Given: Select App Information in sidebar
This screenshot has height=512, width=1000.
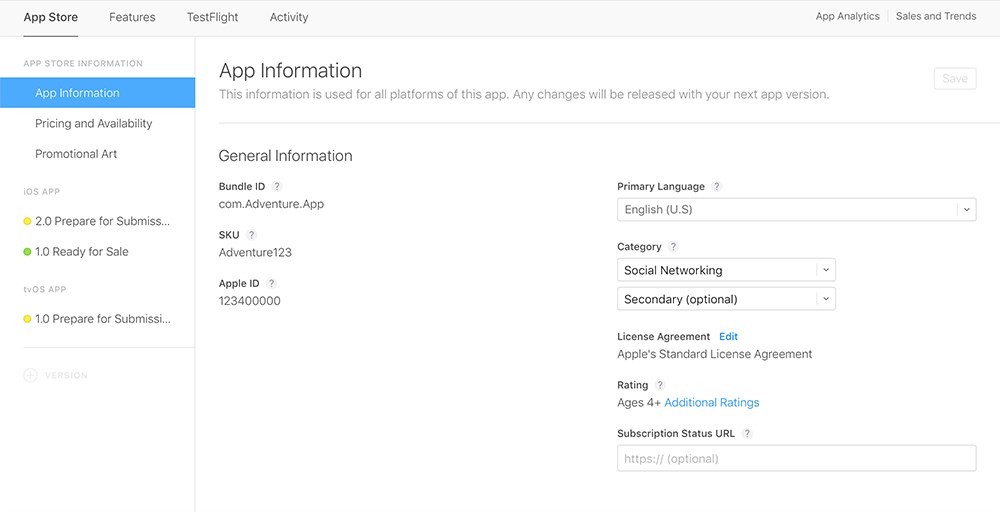Looking at the screenshot, I should click(x=98, y=93).
